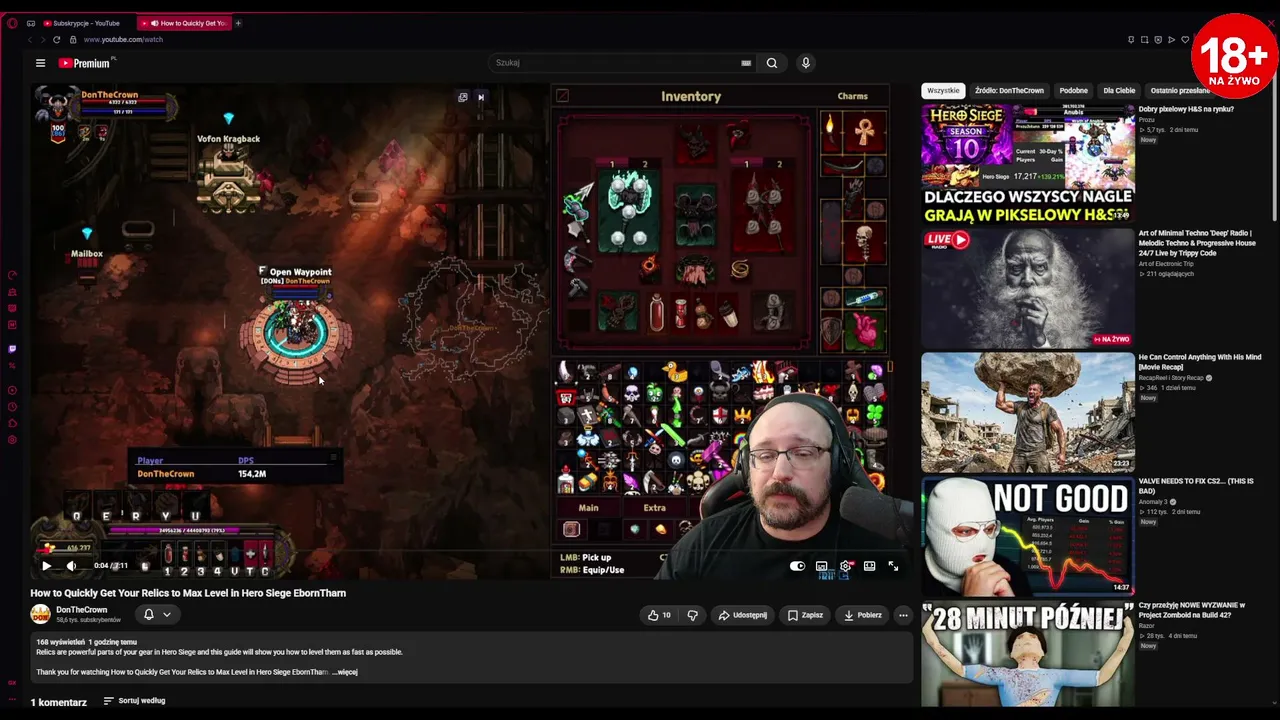
Task: Open 'Dobry pixelowy H&S na rynku?' title
Action: (x=1186, y=109)
